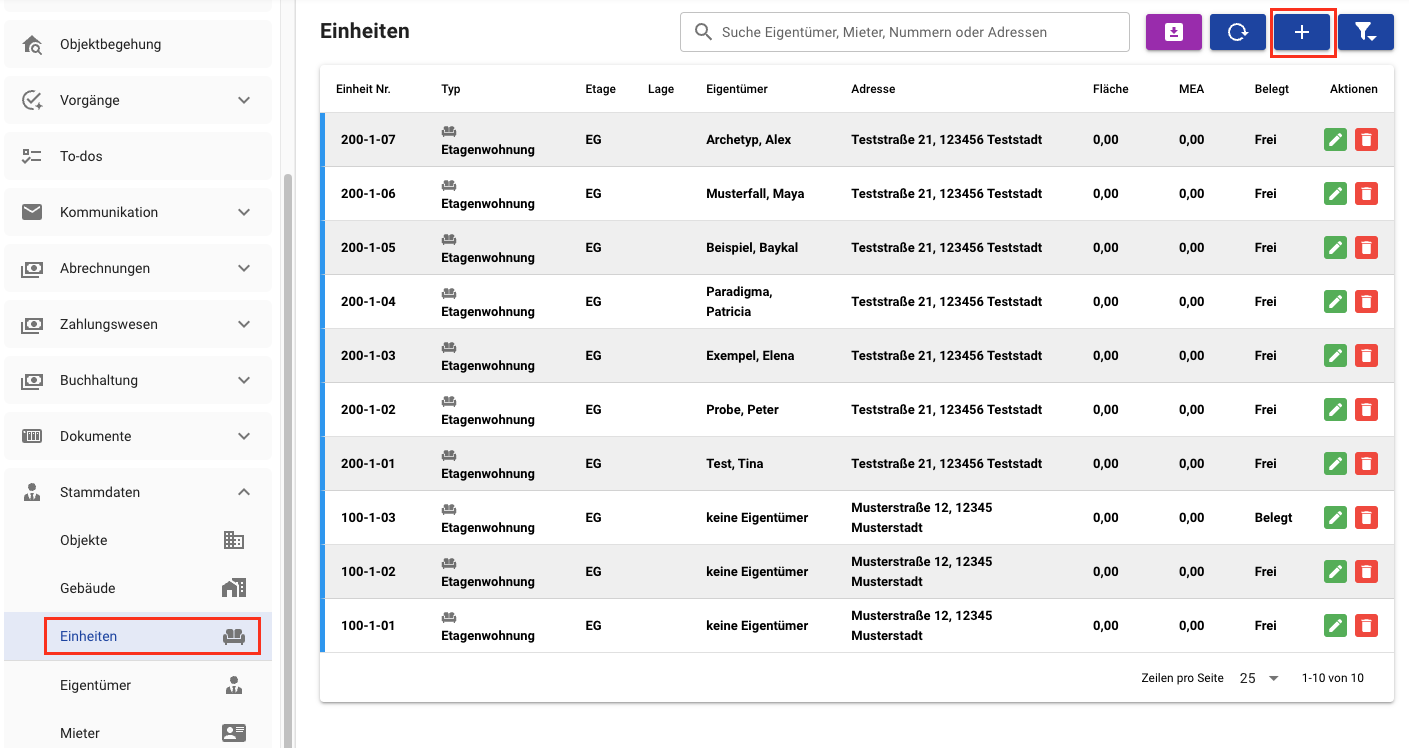Go to Gebäude under Stammdaten

(x=138, y=588)
